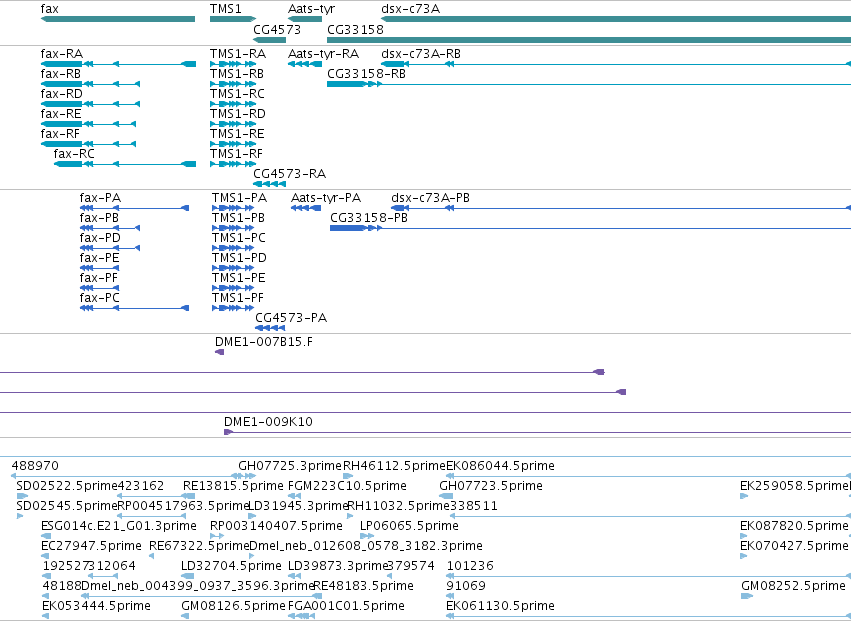Click the TMS1-RF transcript label
The image size is (851, 621).
[237, 154]
